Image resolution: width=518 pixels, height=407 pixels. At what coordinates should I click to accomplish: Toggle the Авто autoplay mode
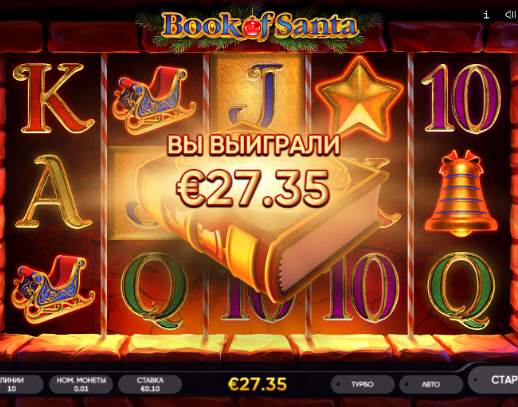(x=431, y=384)
